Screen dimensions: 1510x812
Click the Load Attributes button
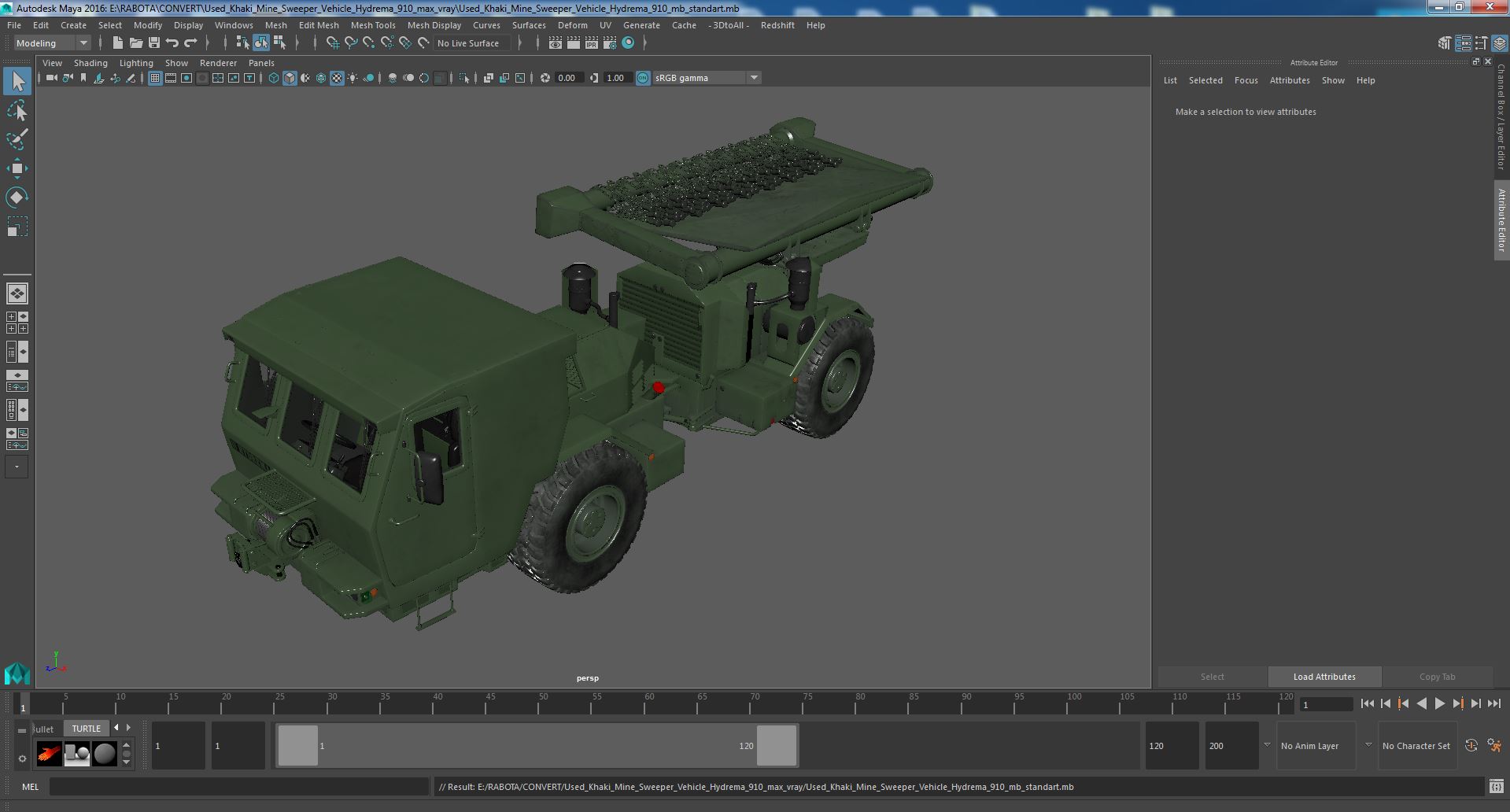1324,677
